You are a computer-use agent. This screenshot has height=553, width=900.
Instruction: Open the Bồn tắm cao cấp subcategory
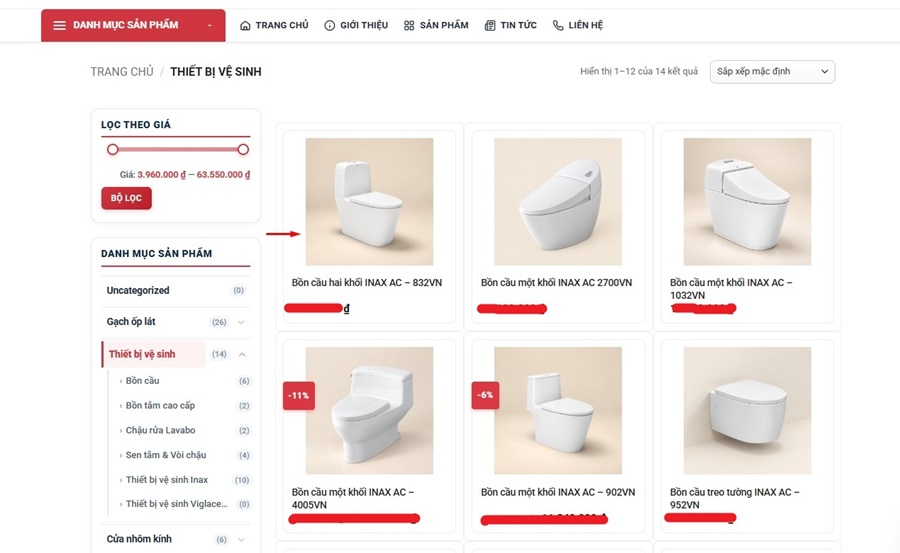click(160, 405)
